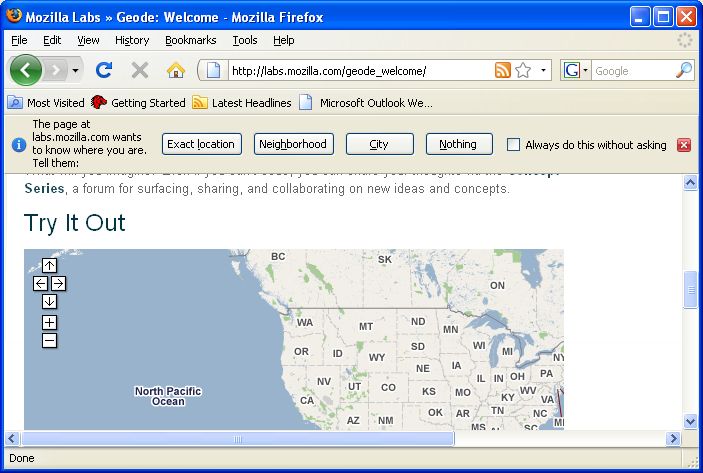
Task: Click the CO state label on map
Action: [x=388, y=387]
